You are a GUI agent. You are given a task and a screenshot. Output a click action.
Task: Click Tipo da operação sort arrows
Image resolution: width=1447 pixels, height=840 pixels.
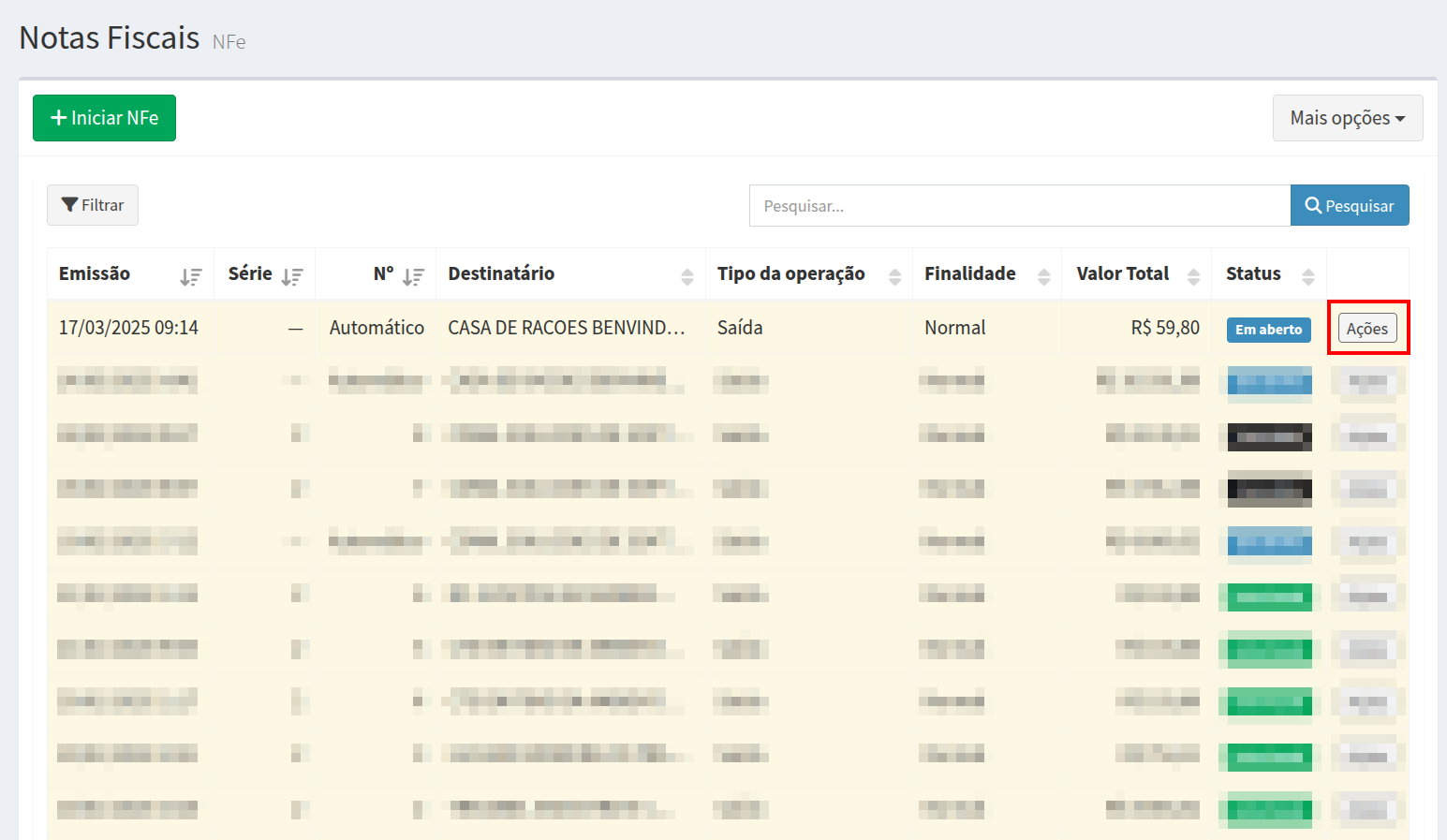[x=894, y=276]
